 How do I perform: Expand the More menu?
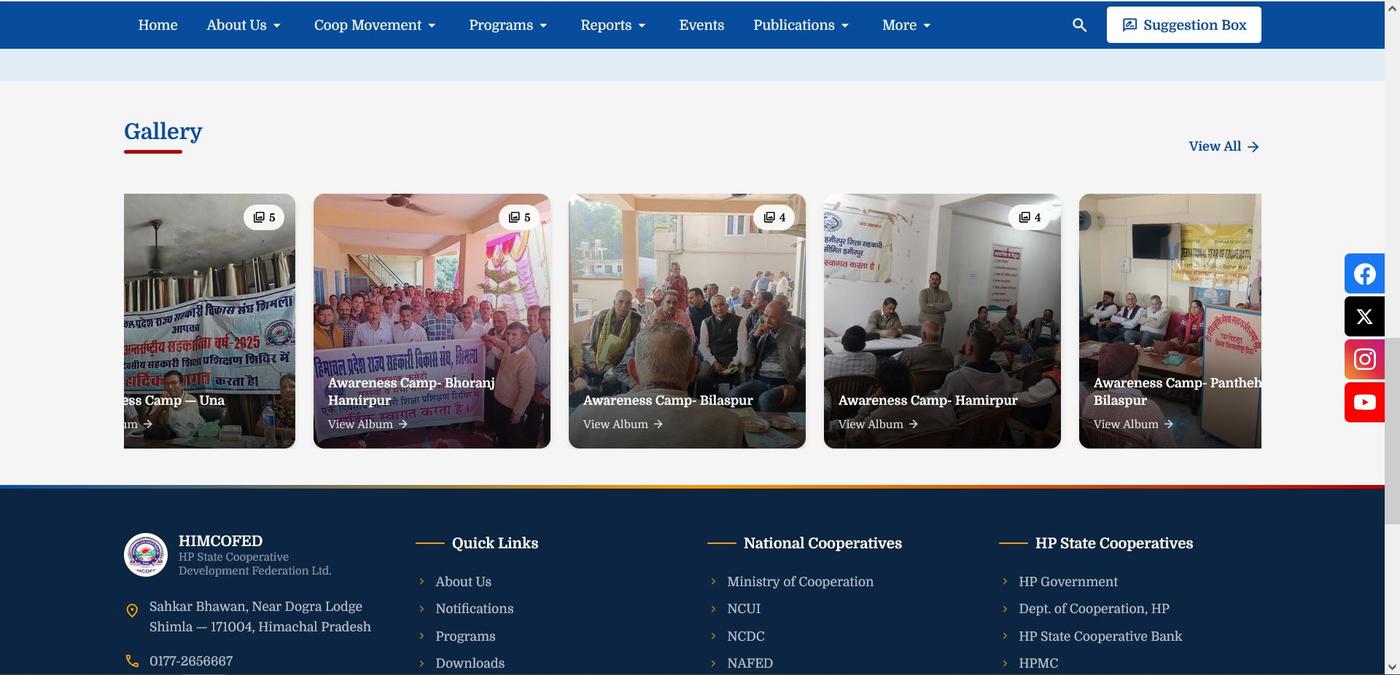(x=906, y=25)
